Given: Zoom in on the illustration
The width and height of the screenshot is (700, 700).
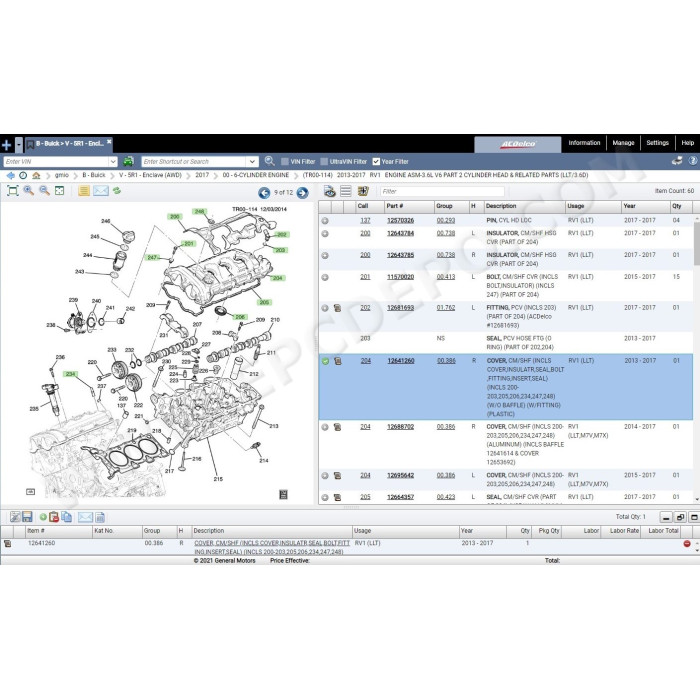Looking at the screenshot, I should 29,191.
